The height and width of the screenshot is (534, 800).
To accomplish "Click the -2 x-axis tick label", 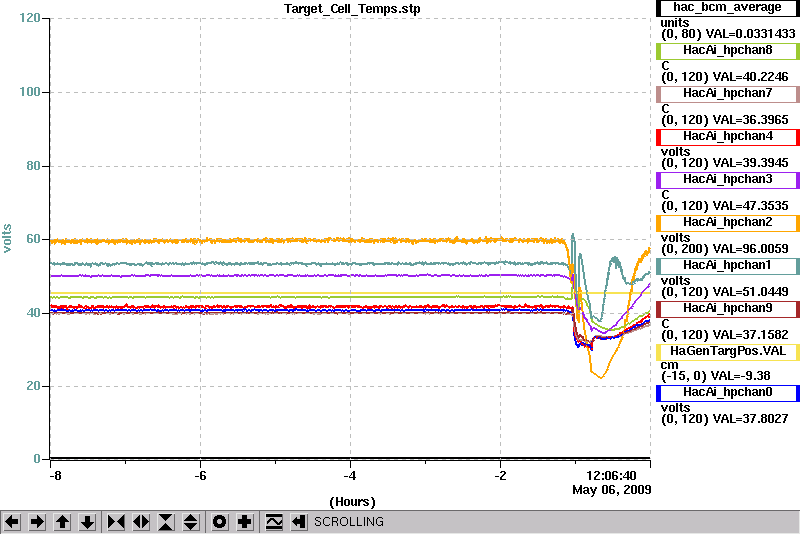I will (x=501, y=476).
